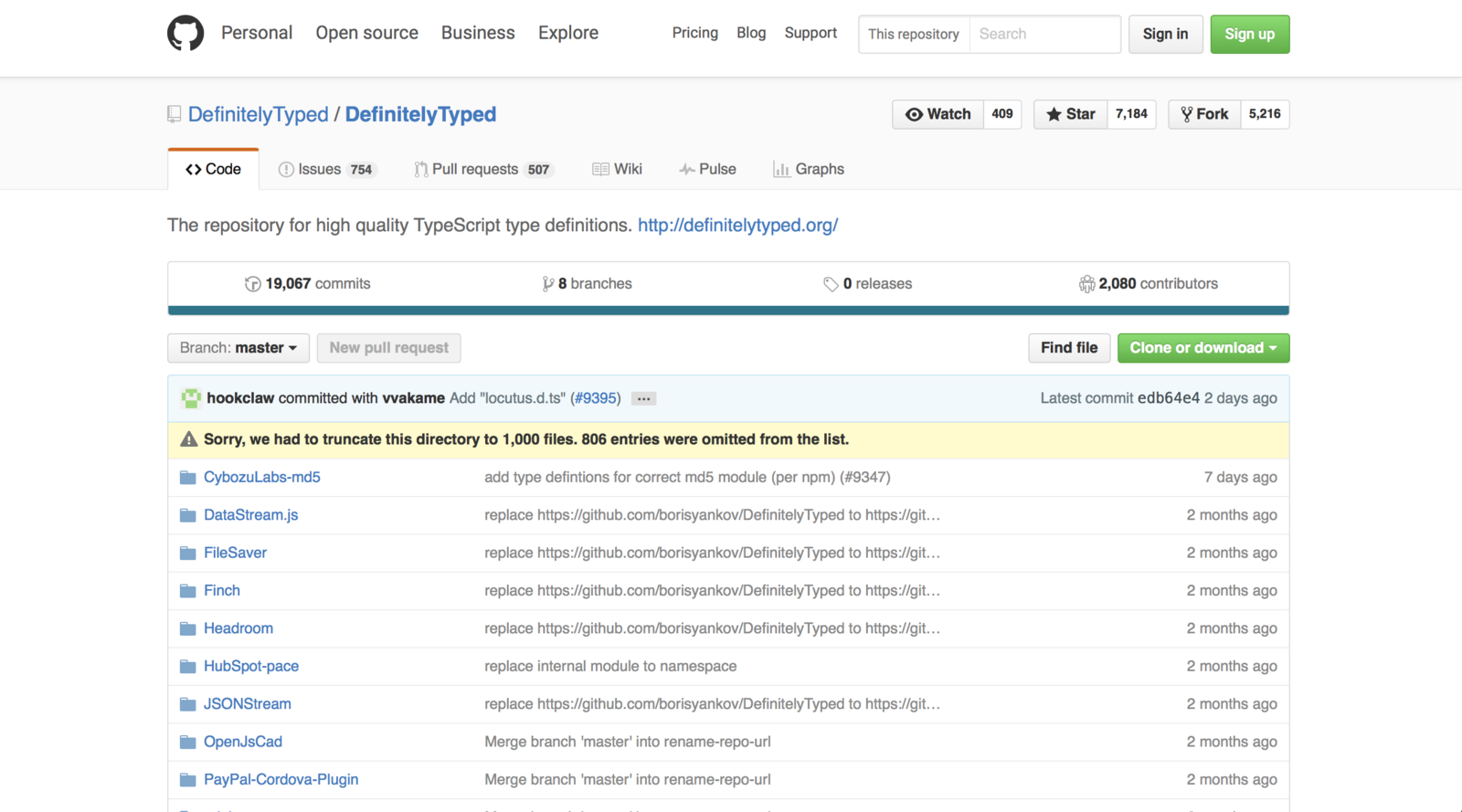Switch to the Code tab
Image resolution: width=1462 pixels, height=812 pixels.
click(214, 169)
